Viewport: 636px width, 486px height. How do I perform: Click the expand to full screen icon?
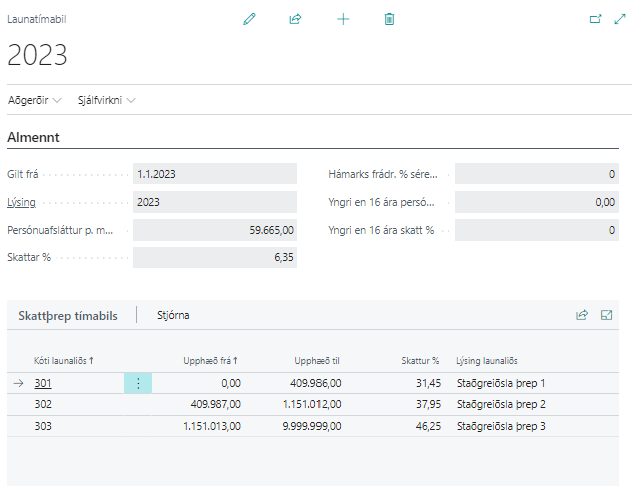tap(619, 19)
